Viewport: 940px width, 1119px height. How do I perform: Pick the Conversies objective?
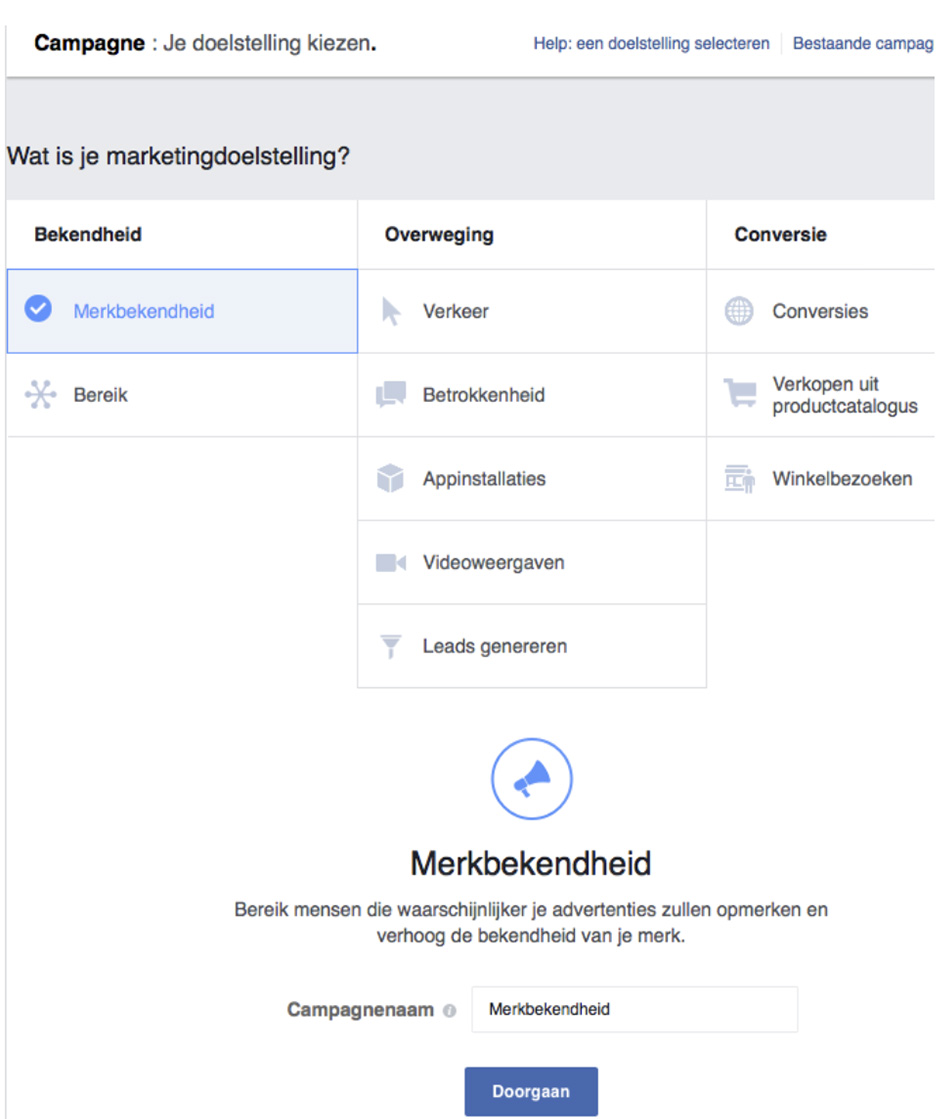[821, 311]
